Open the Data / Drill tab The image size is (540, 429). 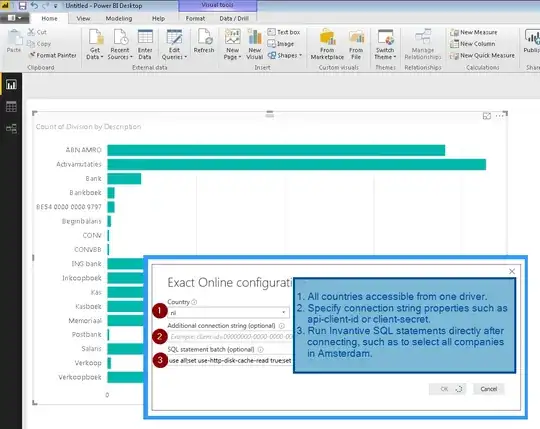(x=234, y=19)
